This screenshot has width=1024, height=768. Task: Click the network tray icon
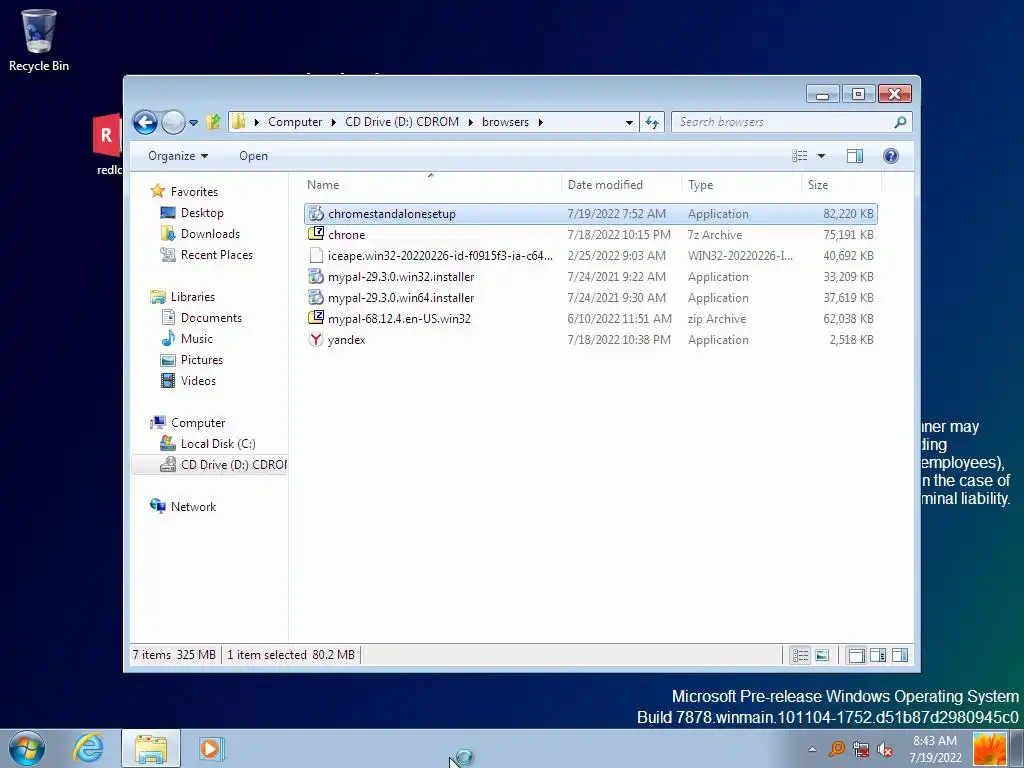(x=861, y=749)
